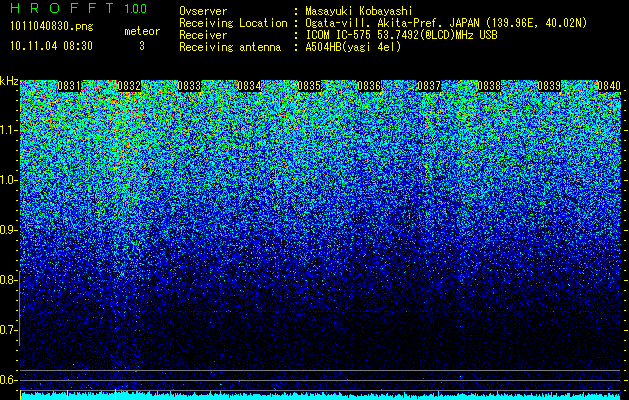The height and width of the screenshot is (400, 629).
Task: Click the 0840 time marker
Action: pos(609,86)
